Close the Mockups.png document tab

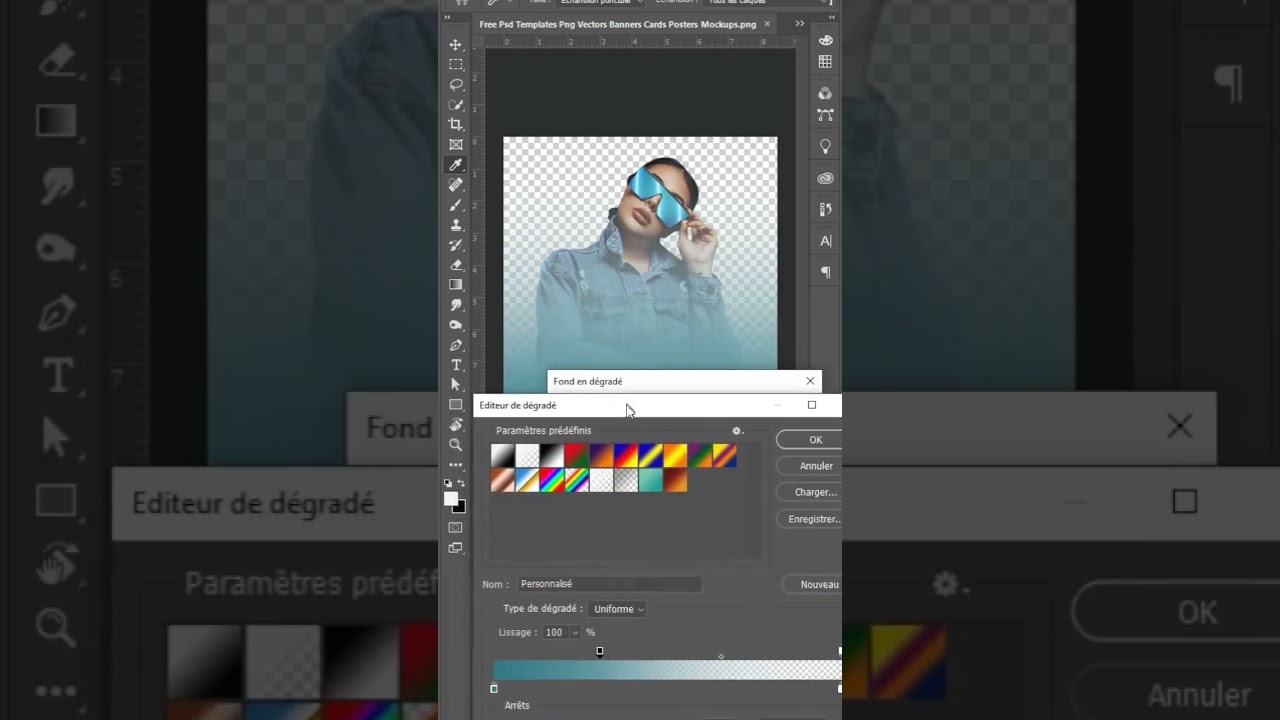[767, 24]
